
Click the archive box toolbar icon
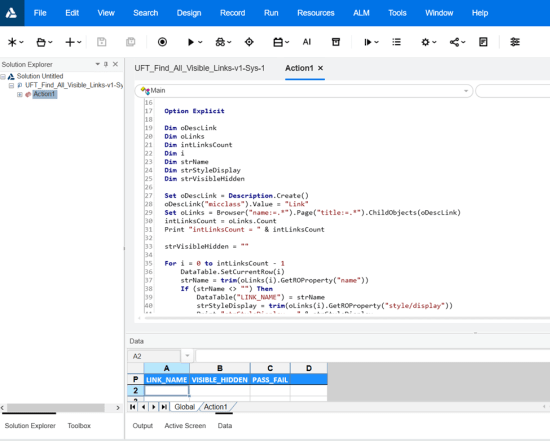[336, 42]
